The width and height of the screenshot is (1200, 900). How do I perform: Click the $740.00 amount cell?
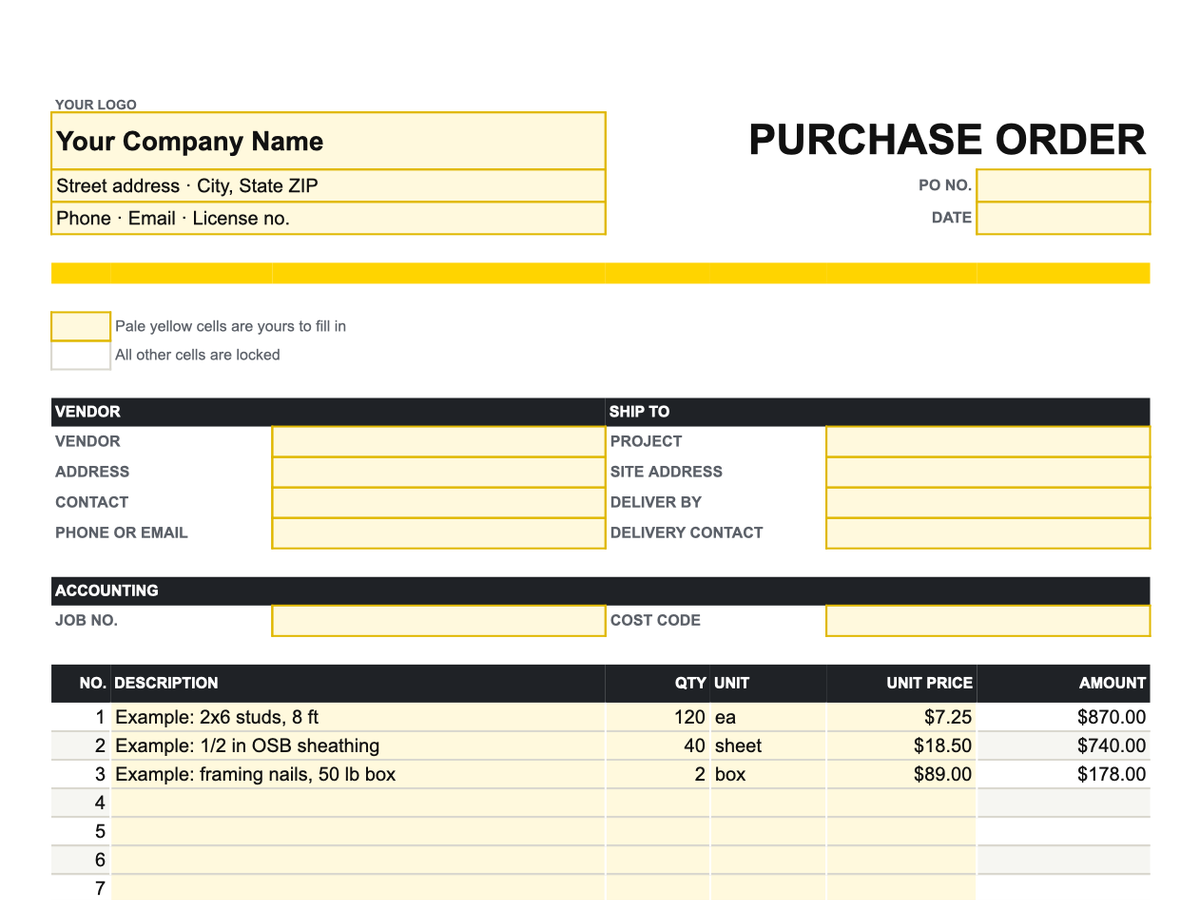click(x=1063, y=746)
